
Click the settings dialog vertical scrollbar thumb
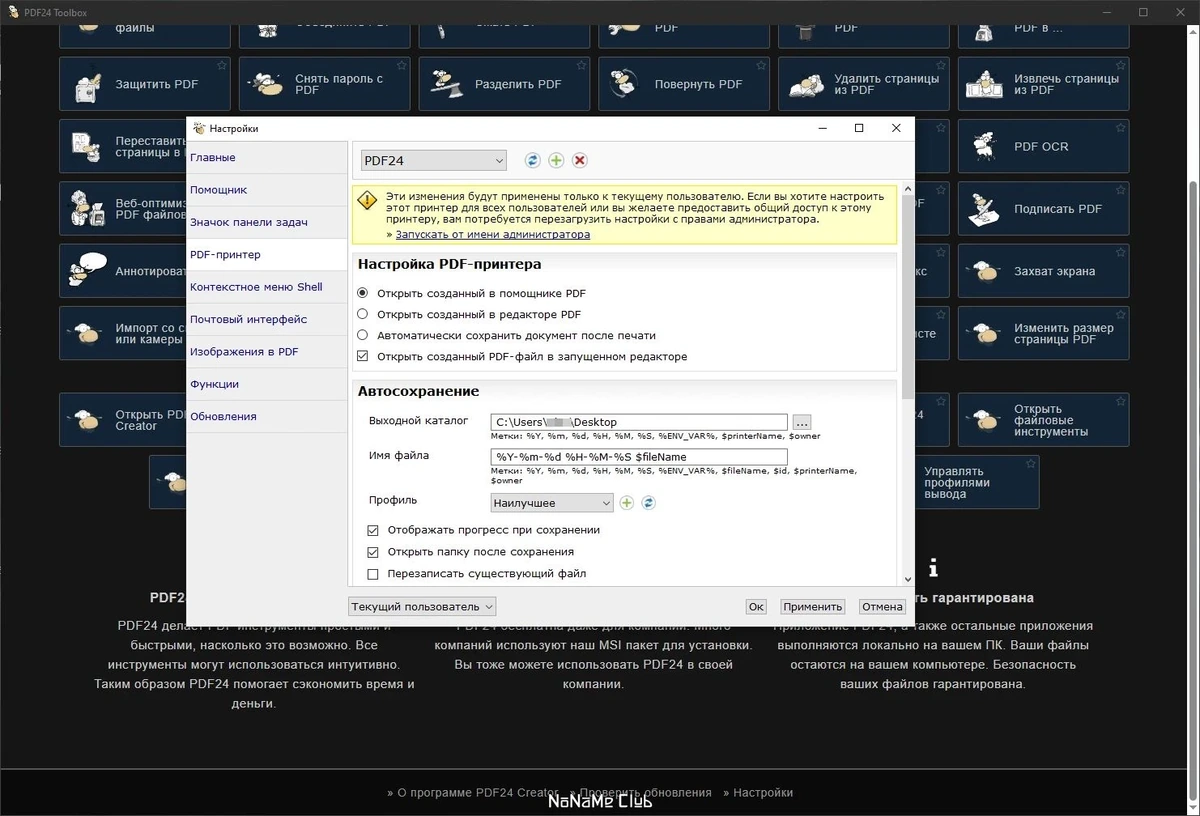tap(907, 297)
